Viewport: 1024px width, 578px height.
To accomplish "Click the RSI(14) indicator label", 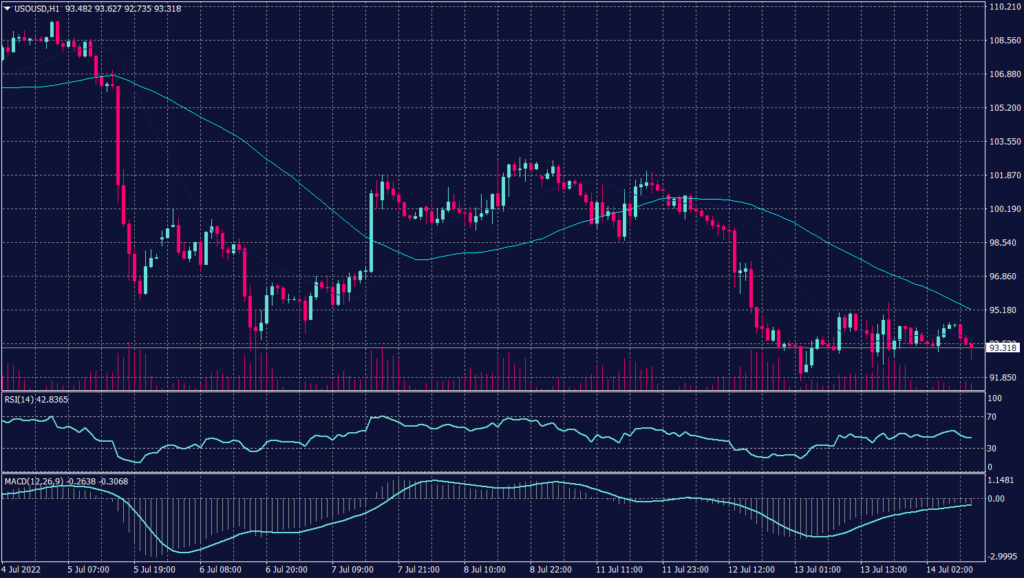I will pyautogui.click(x=20, y=398).
